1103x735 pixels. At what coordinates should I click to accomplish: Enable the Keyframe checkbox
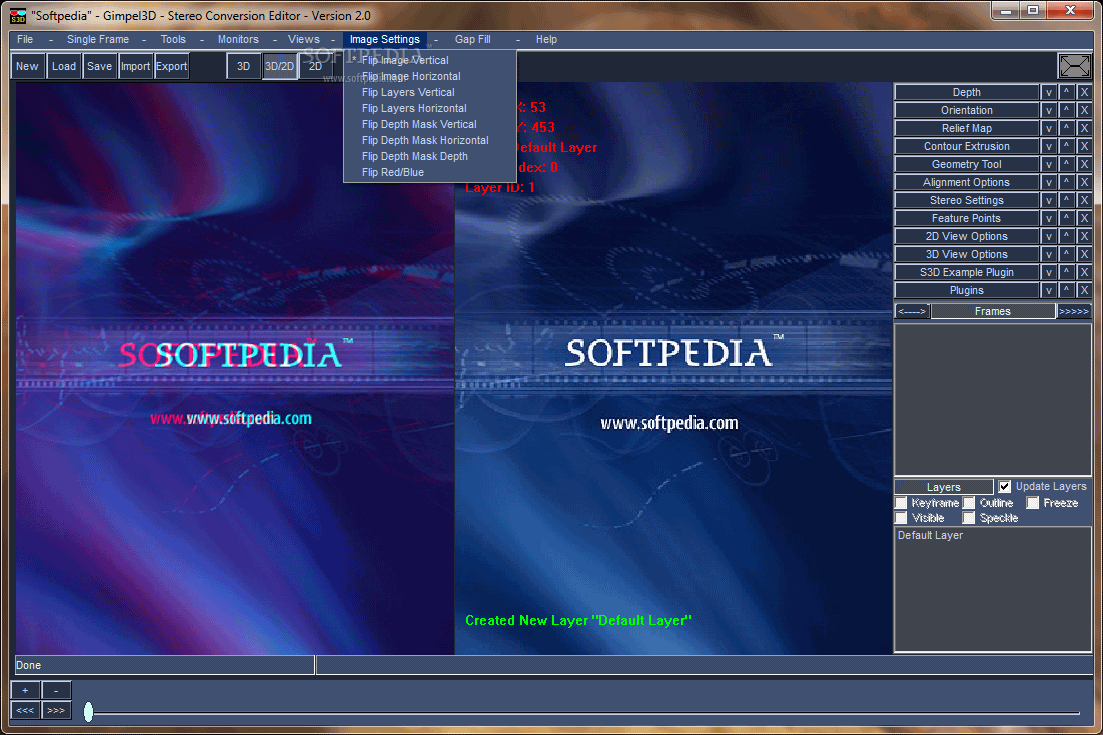point(901,503)
